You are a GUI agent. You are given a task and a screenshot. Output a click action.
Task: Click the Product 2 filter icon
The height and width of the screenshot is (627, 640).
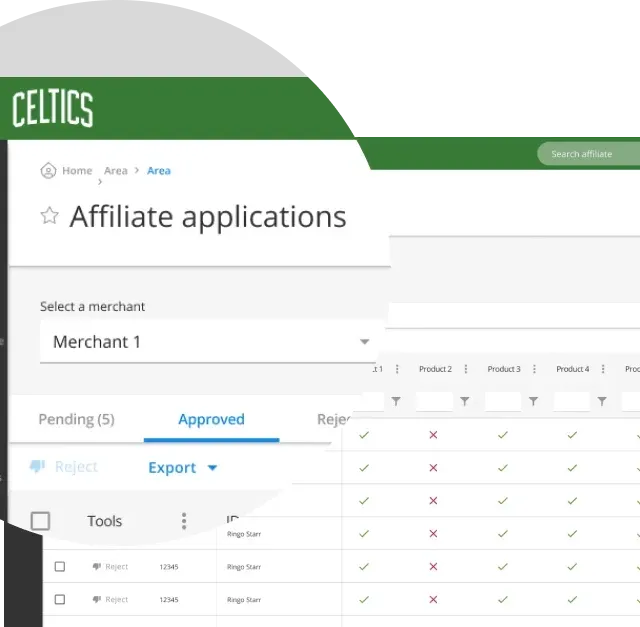pos(464,401)
